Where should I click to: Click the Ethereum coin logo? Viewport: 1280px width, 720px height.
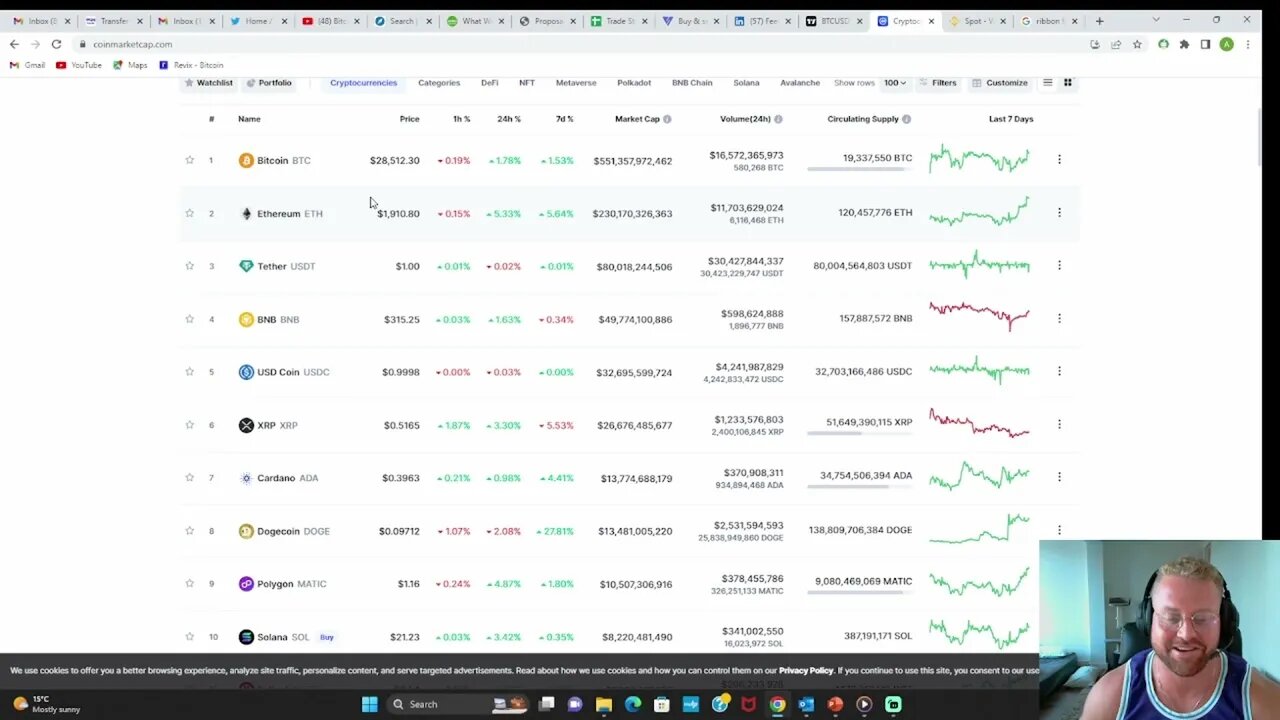coord(246,213)
